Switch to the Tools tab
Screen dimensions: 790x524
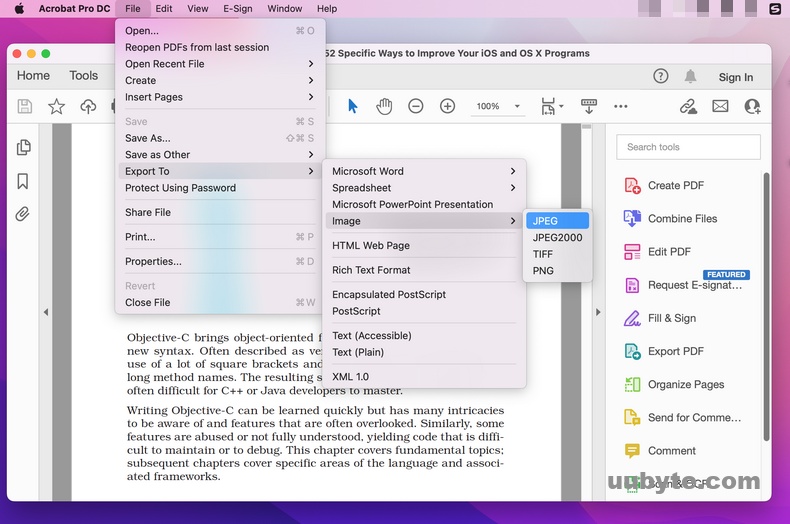[x=84, y=76]
